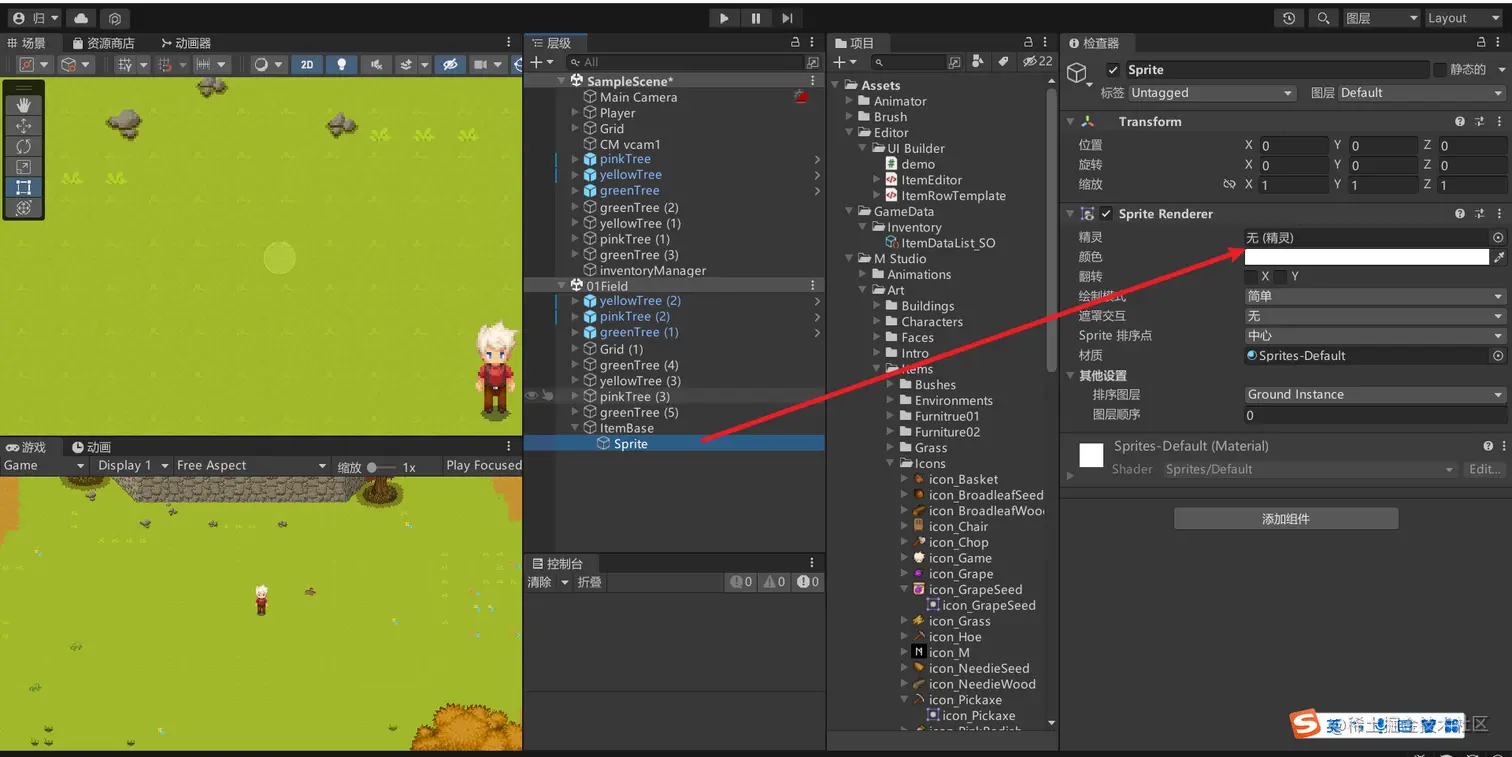Viewport: 1512px width, 757px height.
Task: Pick a color with the eyedropper icon
Action: point(1498,257)
